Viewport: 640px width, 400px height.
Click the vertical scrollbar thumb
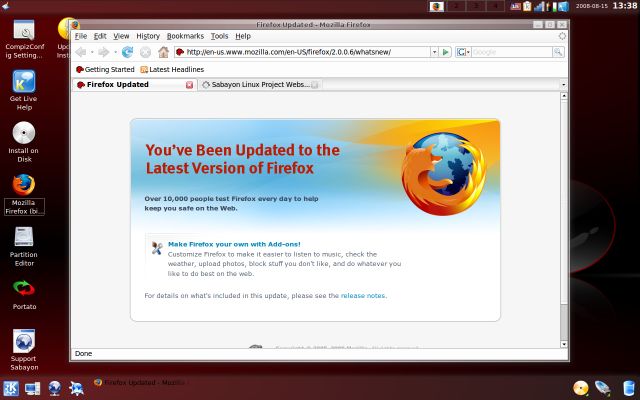point(564,202)
